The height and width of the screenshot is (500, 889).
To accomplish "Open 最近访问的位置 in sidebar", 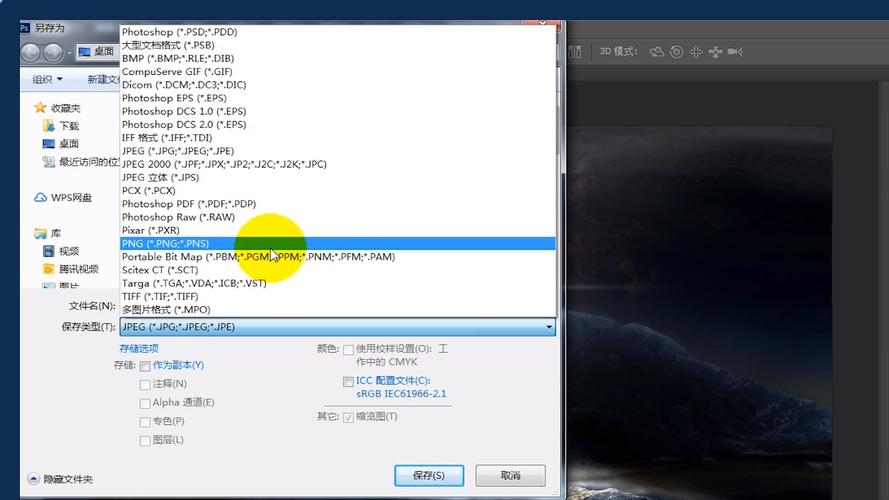I will pos(81,162).
